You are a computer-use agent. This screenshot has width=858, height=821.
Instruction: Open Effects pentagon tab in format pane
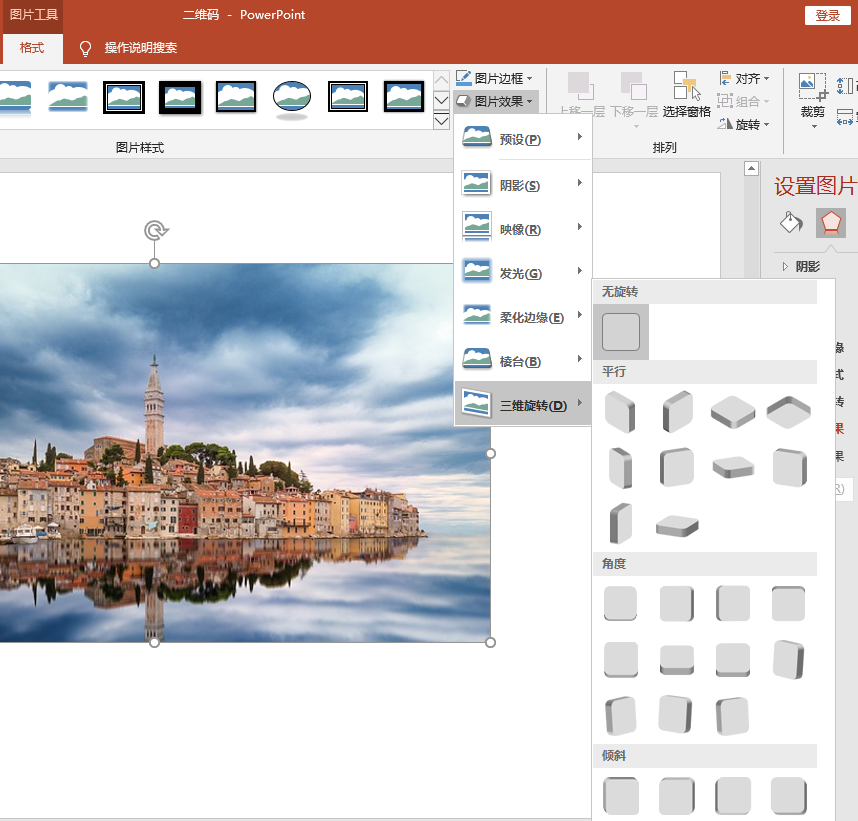point(831,222)
